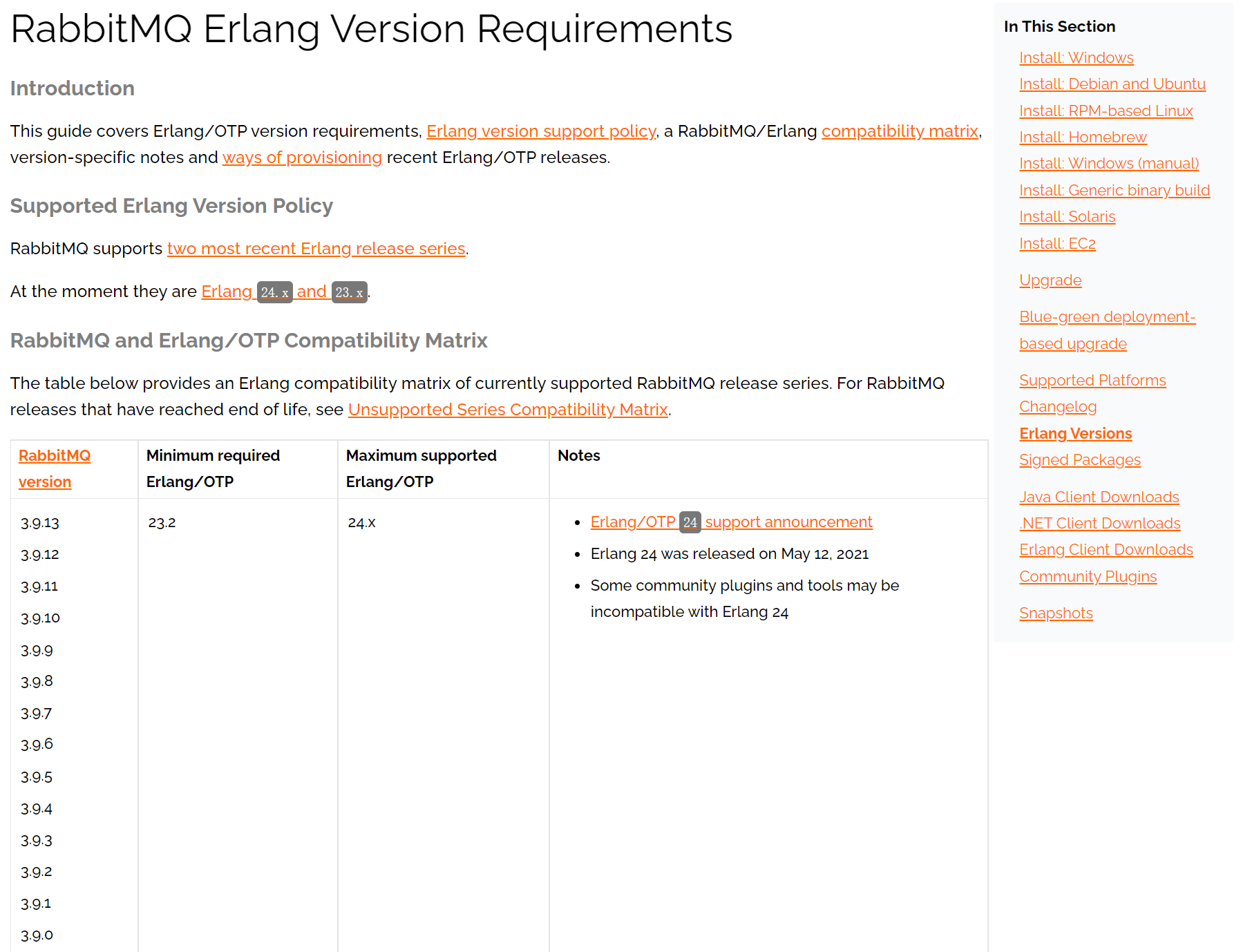This screenshot has width=1241, height=952.
Task: Select Erlang Versions in sidebar
Action: coord(1075,434)
